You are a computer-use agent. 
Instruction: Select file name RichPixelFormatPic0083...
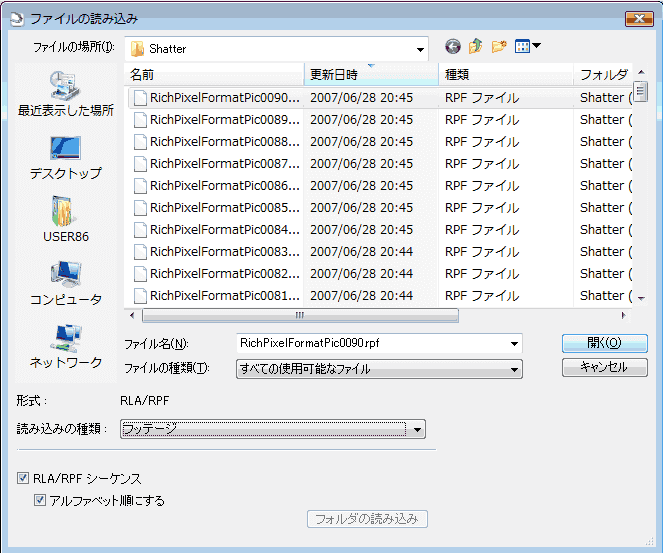pyautogui.click(x=225, y=252)
